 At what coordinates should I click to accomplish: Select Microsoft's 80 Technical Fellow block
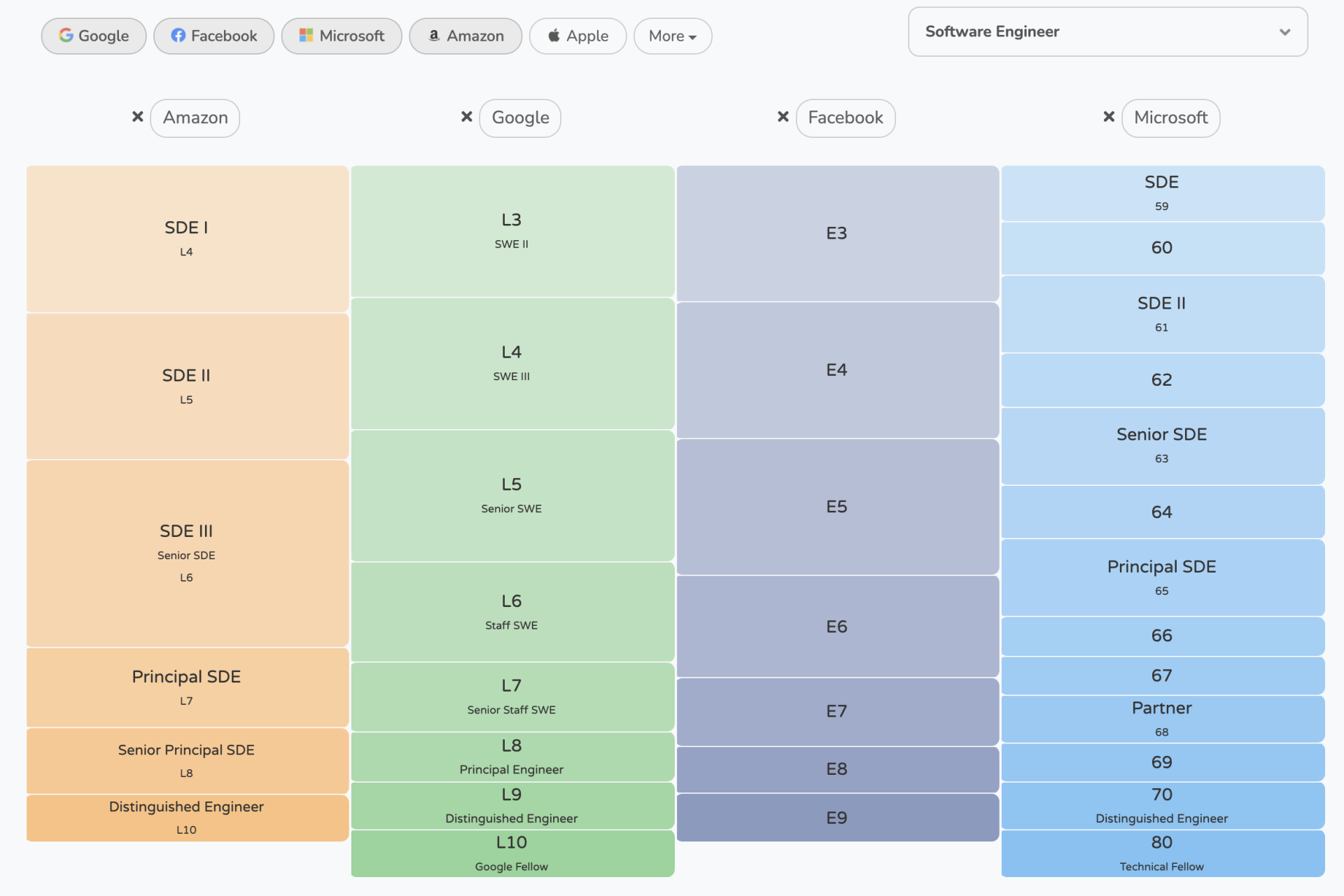pyautogui.click(x=1162, y=853)
